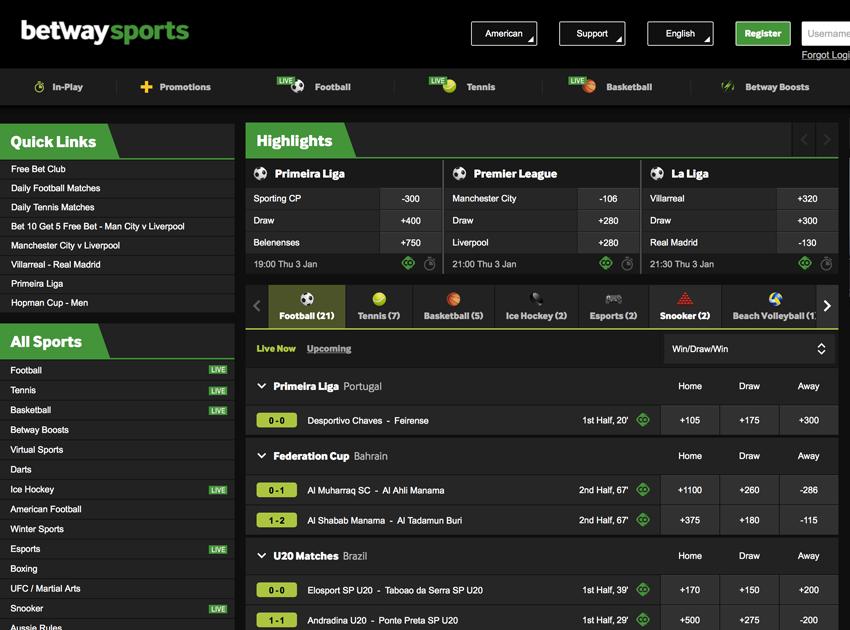Select the Snooker (2) tab

[x=685, y=306]
